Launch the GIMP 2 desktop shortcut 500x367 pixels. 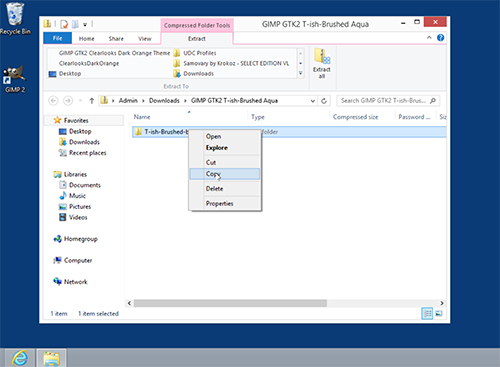pyautogui.click(x=14, y=79)
